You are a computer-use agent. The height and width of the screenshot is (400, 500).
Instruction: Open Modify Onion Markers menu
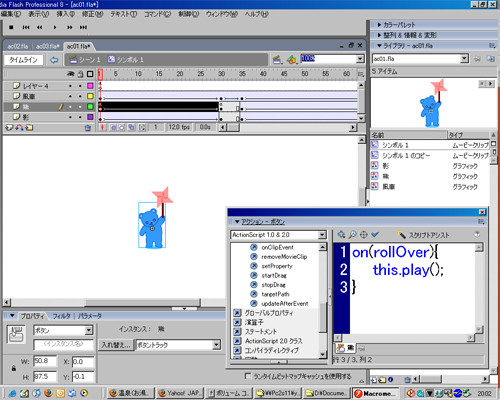[x=142, y=127]
